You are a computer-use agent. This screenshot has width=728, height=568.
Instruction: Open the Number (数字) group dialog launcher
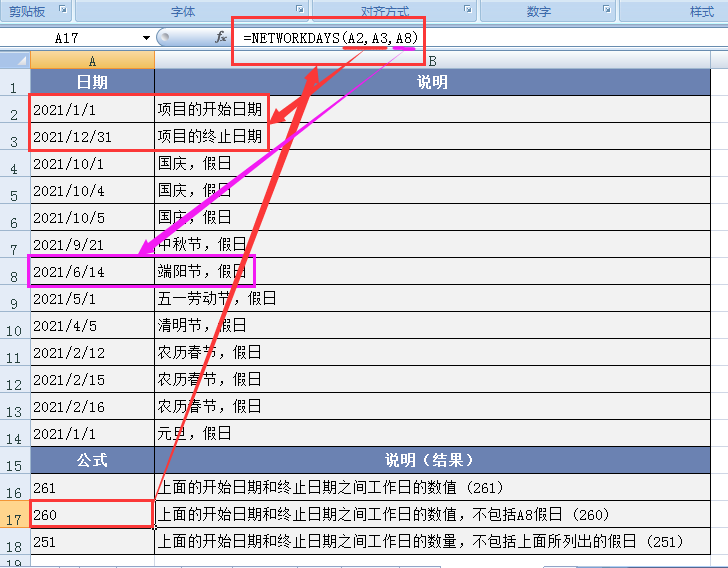coord(607,9)
